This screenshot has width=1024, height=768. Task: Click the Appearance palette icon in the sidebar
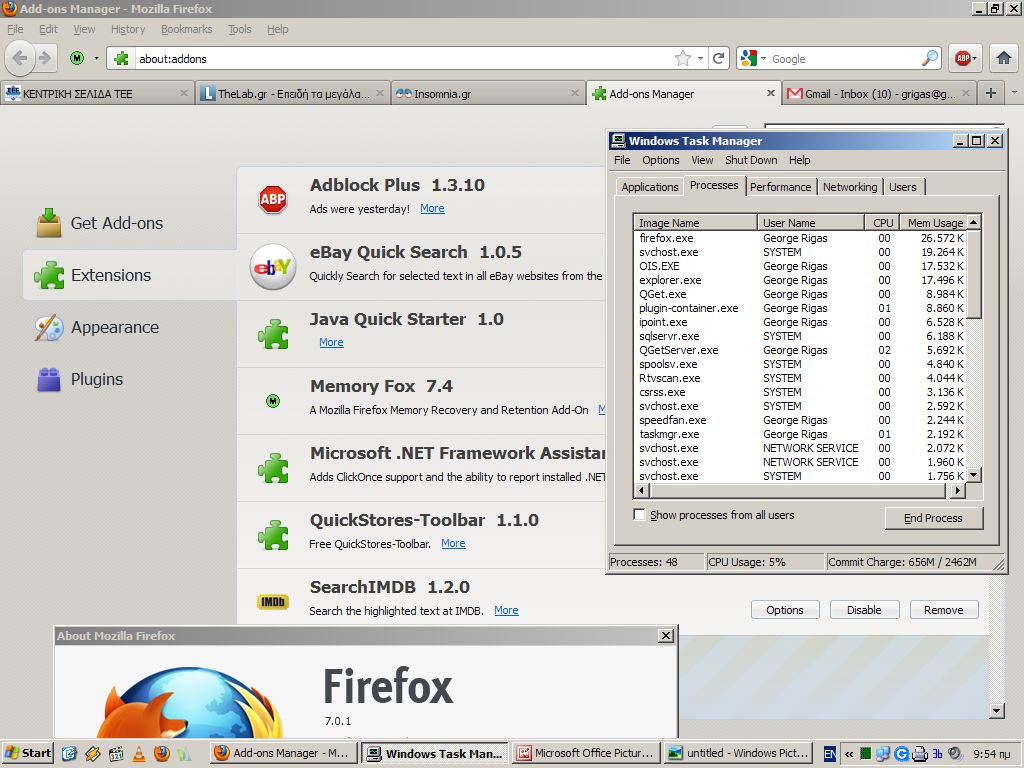(x=49, y=327)
